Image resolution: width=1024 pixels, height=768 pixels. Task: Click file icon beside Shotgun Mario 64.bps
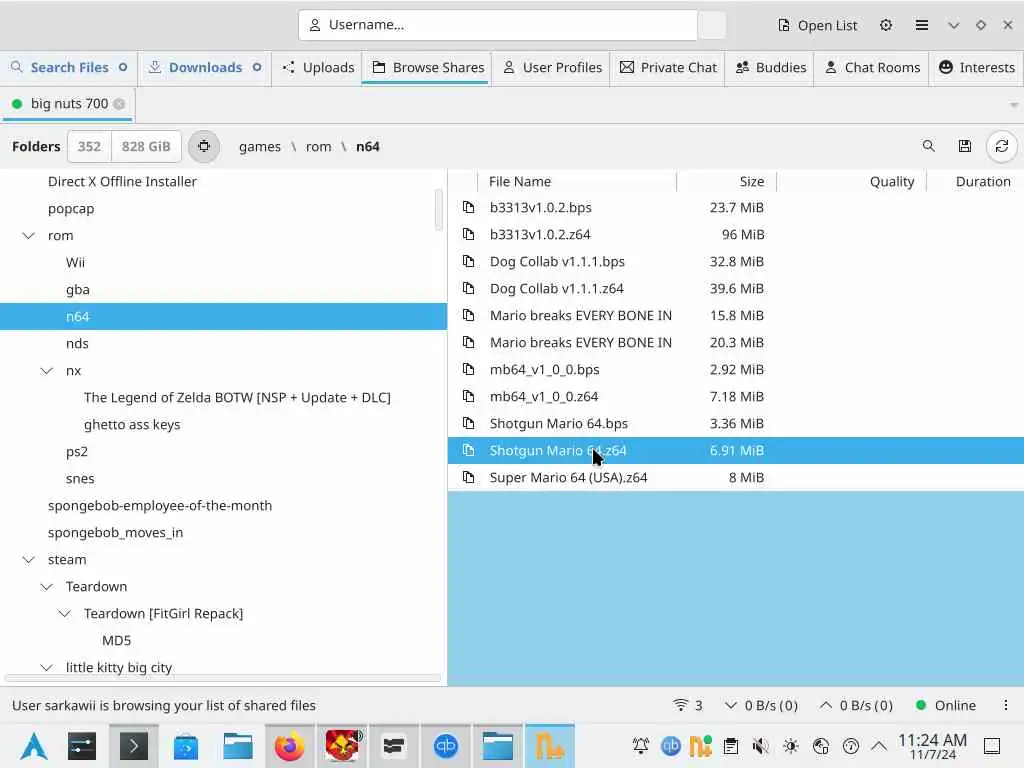[468, 423]
